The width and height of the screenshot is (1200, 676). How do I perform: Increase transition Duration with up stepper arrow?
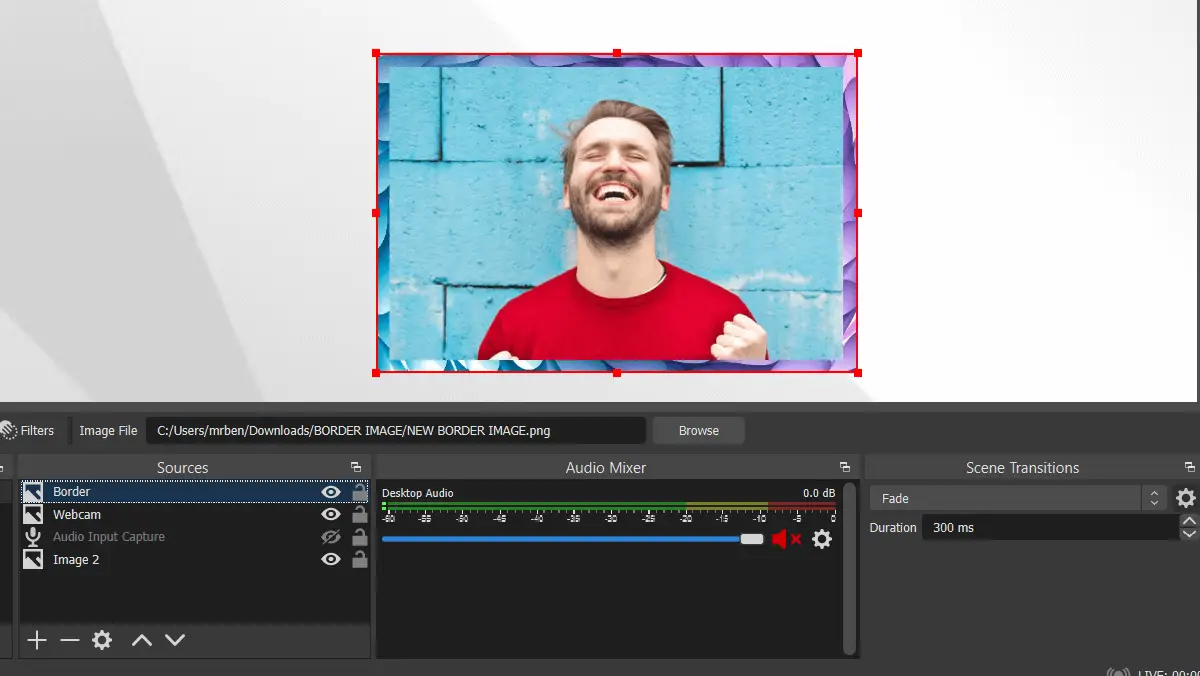click(x=1188, y=520)
